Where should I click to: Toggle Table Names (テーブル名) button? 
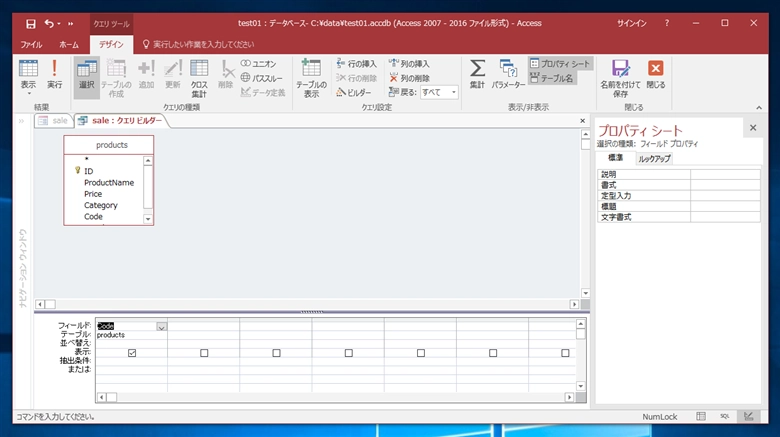point(552,78)
